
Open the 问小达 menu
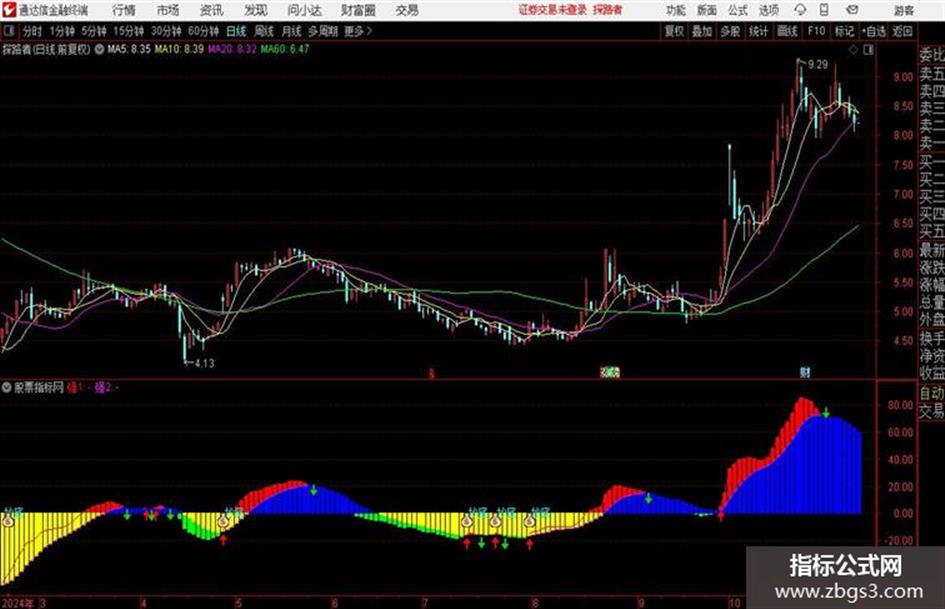point(304,10)
